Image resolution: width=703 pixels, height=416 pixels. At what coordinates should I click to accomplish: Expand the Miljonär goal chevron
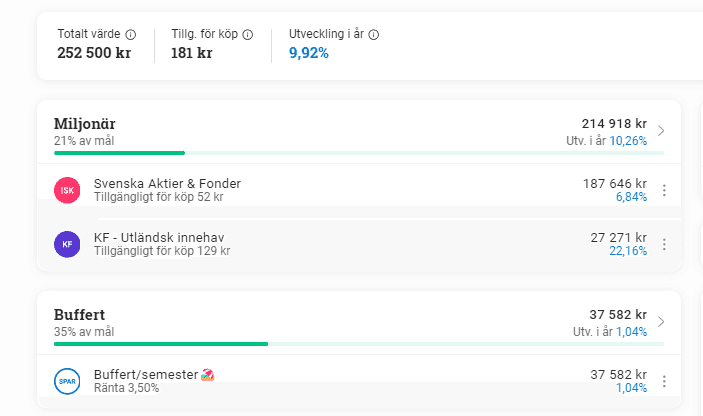[661, 131]
